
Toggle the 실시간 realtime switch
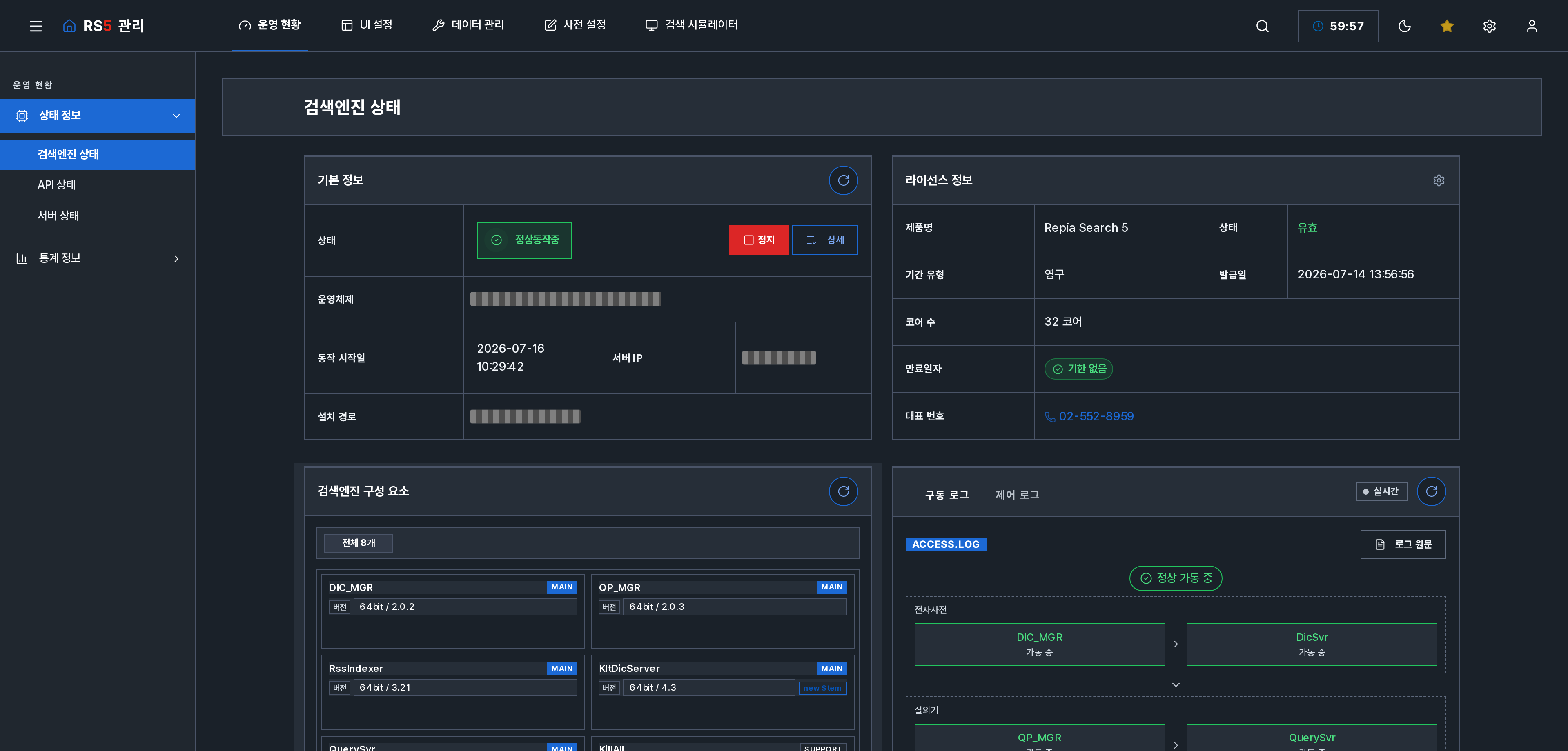[1382, 491]
